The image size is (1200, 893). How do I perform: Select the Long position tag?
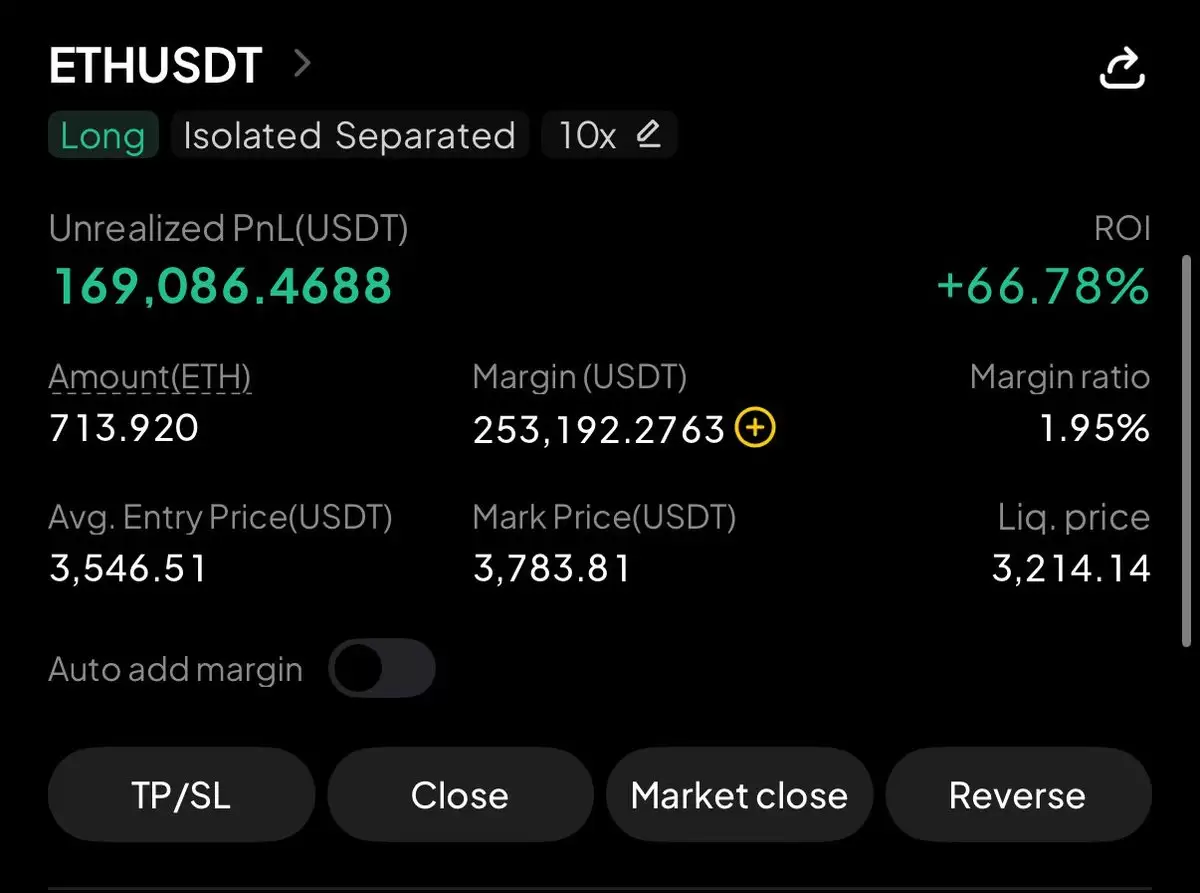point(103,135)
